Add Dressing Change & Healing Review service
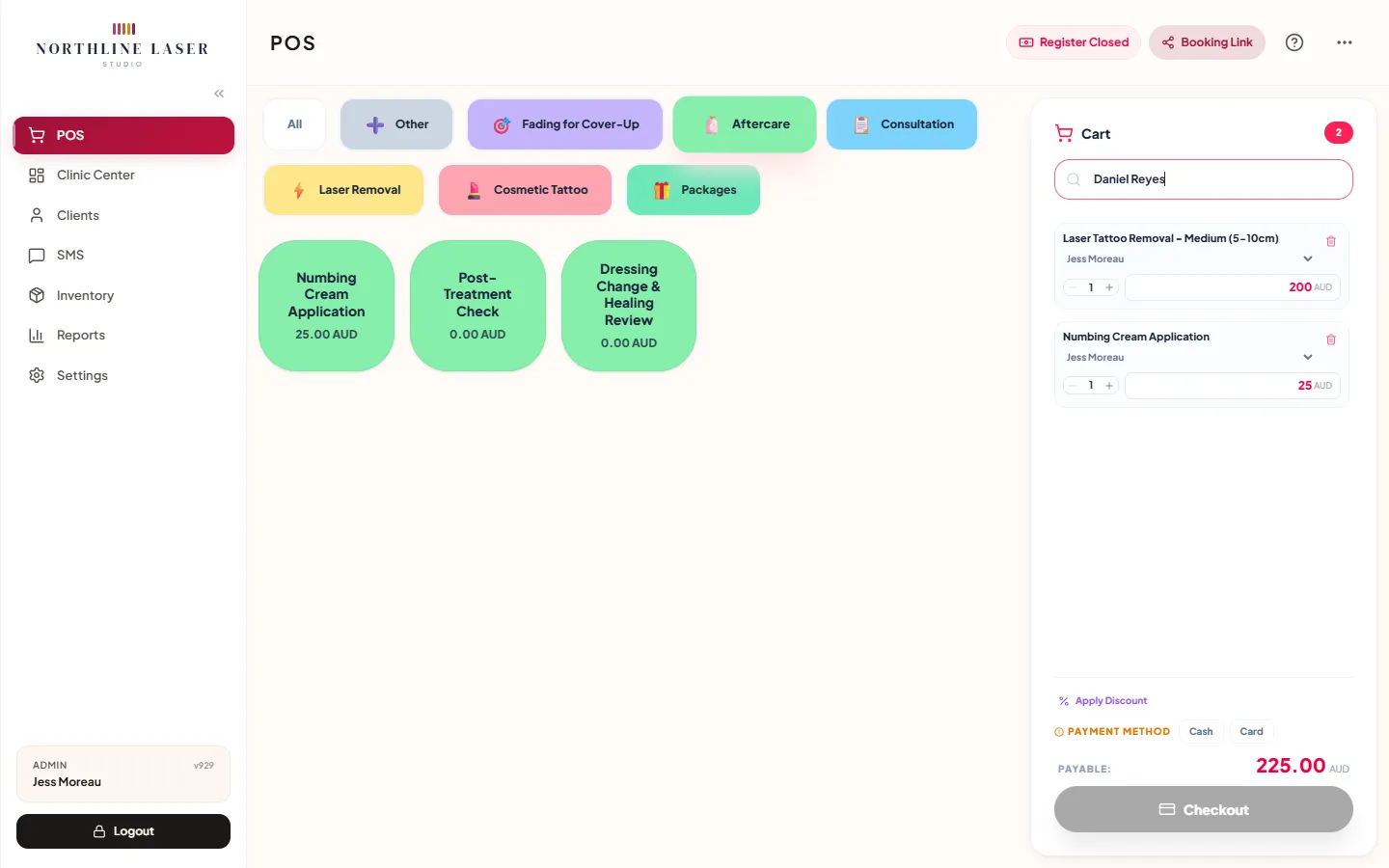 [x=629, y=306]
